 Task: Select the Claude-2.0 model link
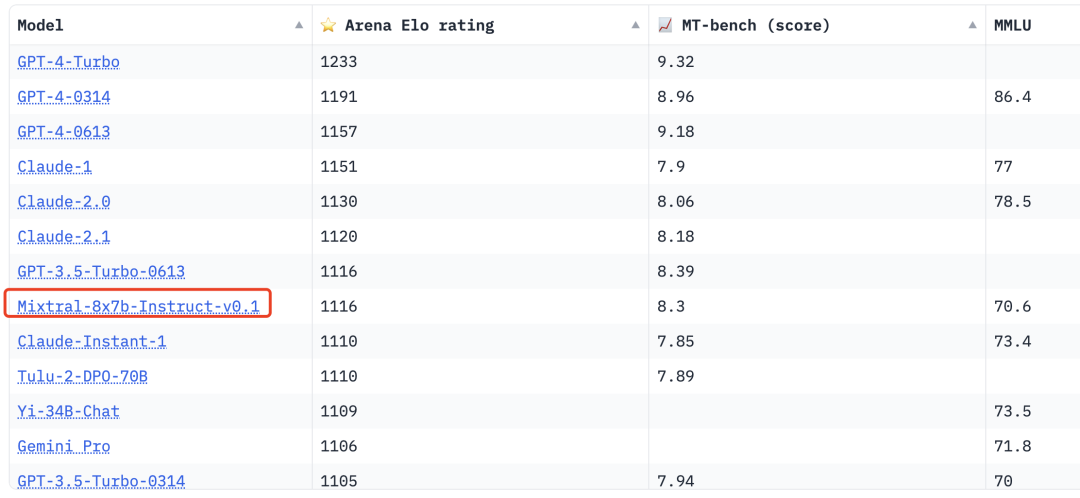point(64,202)
